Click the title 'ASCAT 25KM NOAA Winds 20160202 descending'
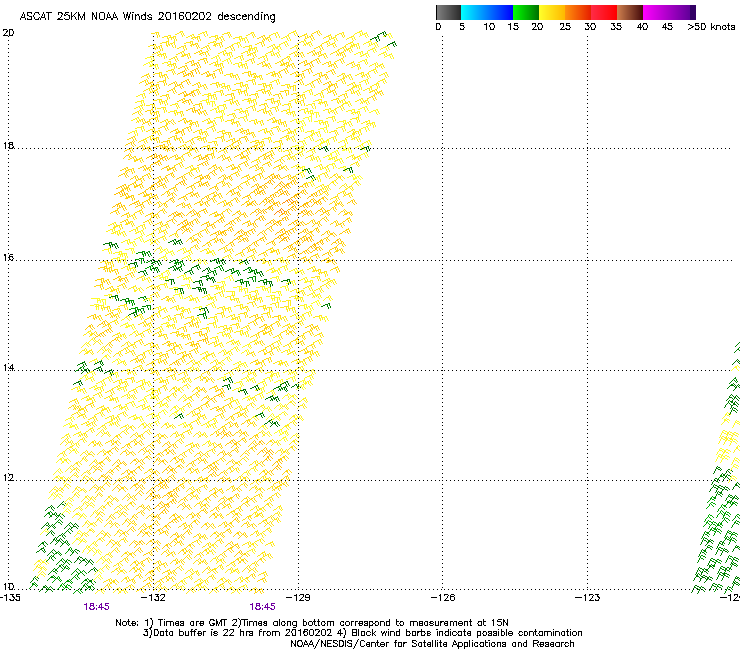740x650 pixels. tap(147, 17)
